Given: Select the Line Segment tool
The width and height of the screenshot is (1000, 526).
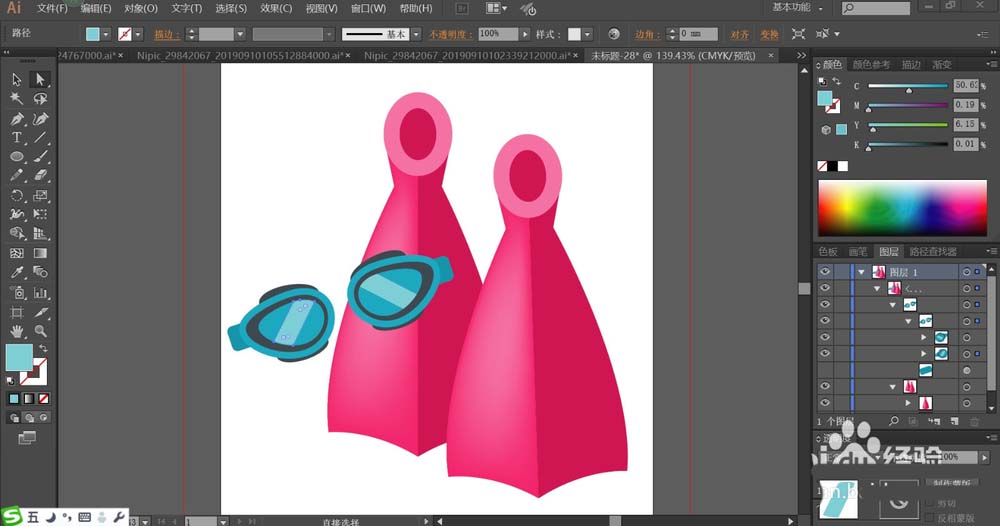Looking at the screenshot, I should (x=40, y=138).
